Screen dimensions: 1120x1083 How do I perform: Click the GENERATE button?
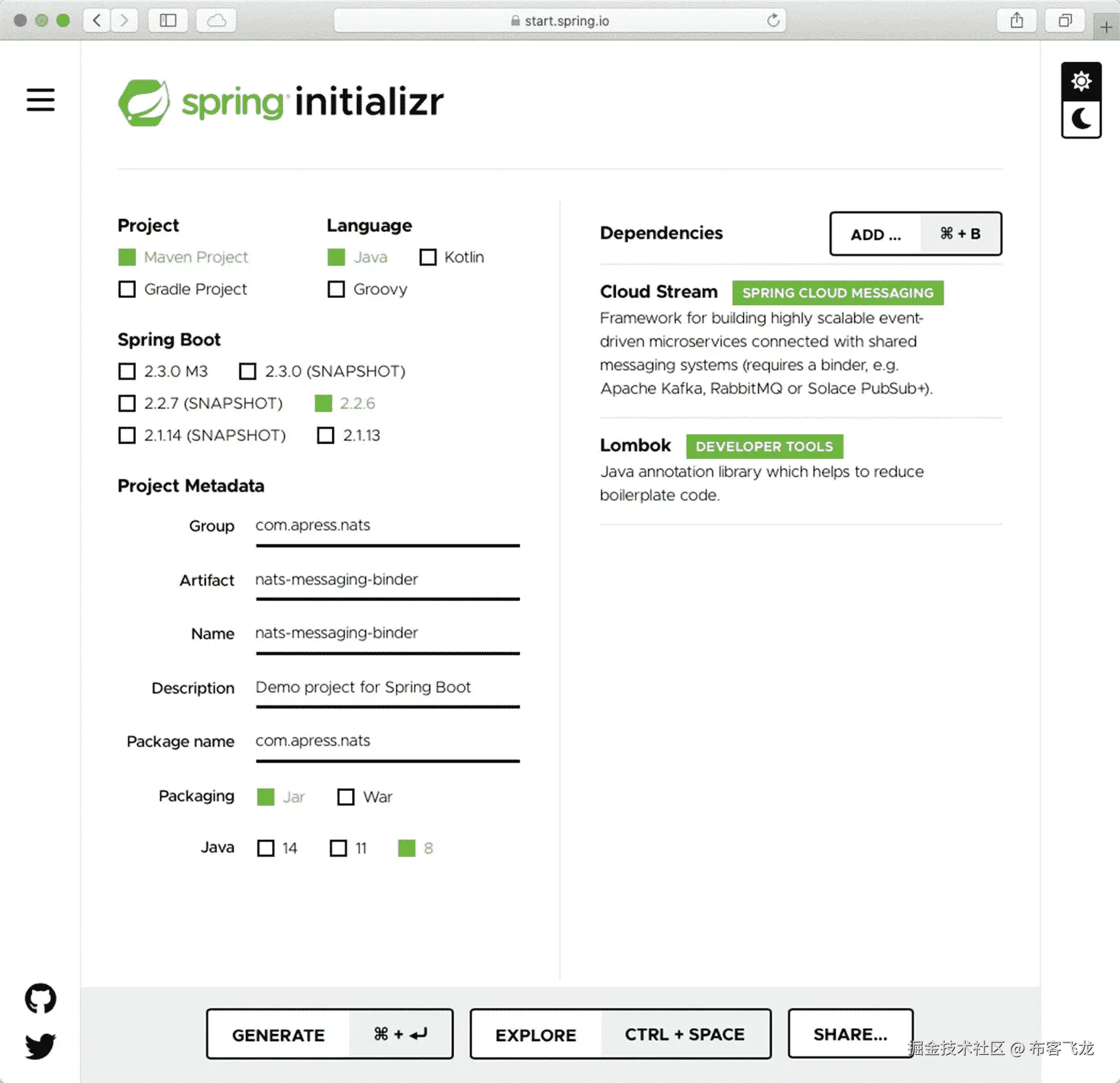pyautogui.click(x=279, y=1034)
